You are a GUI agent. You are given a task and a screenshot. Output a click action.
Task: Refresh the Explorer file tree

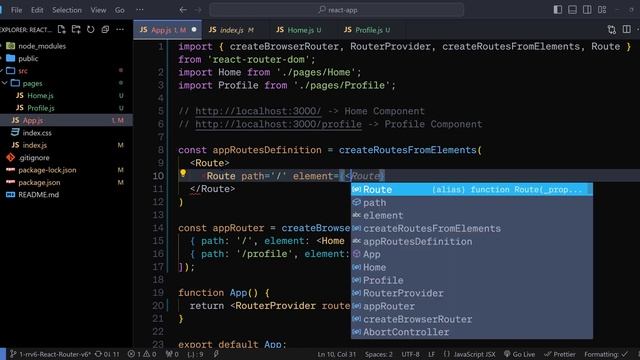91,29
